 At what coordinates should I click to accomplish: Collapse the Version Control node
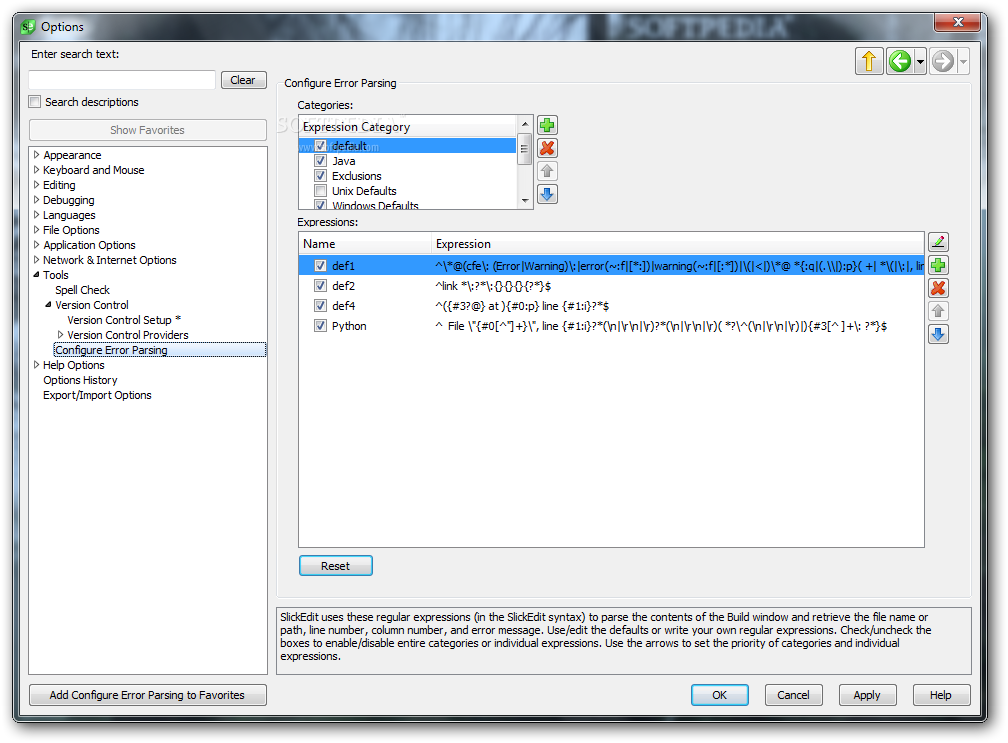click(48, 305)
